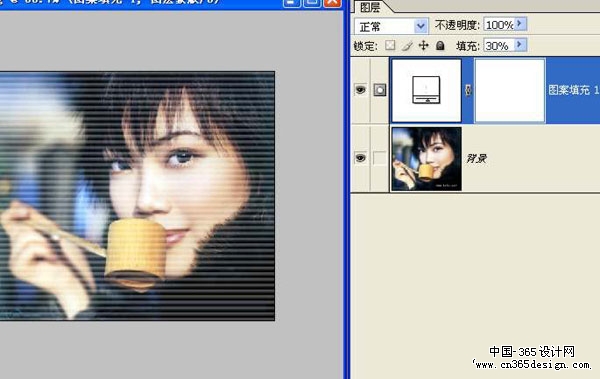Click the 背景 layer photo thumbnail
Viewport: 600px width, 379px height.
click(426, 159)
